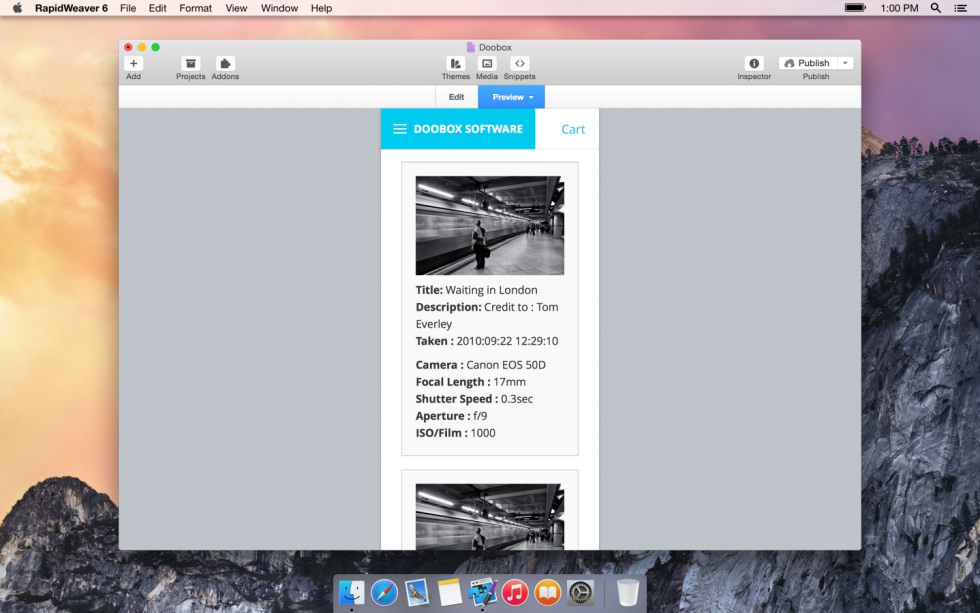Click the 'Aperture : f/9' line

coord(451,416)
